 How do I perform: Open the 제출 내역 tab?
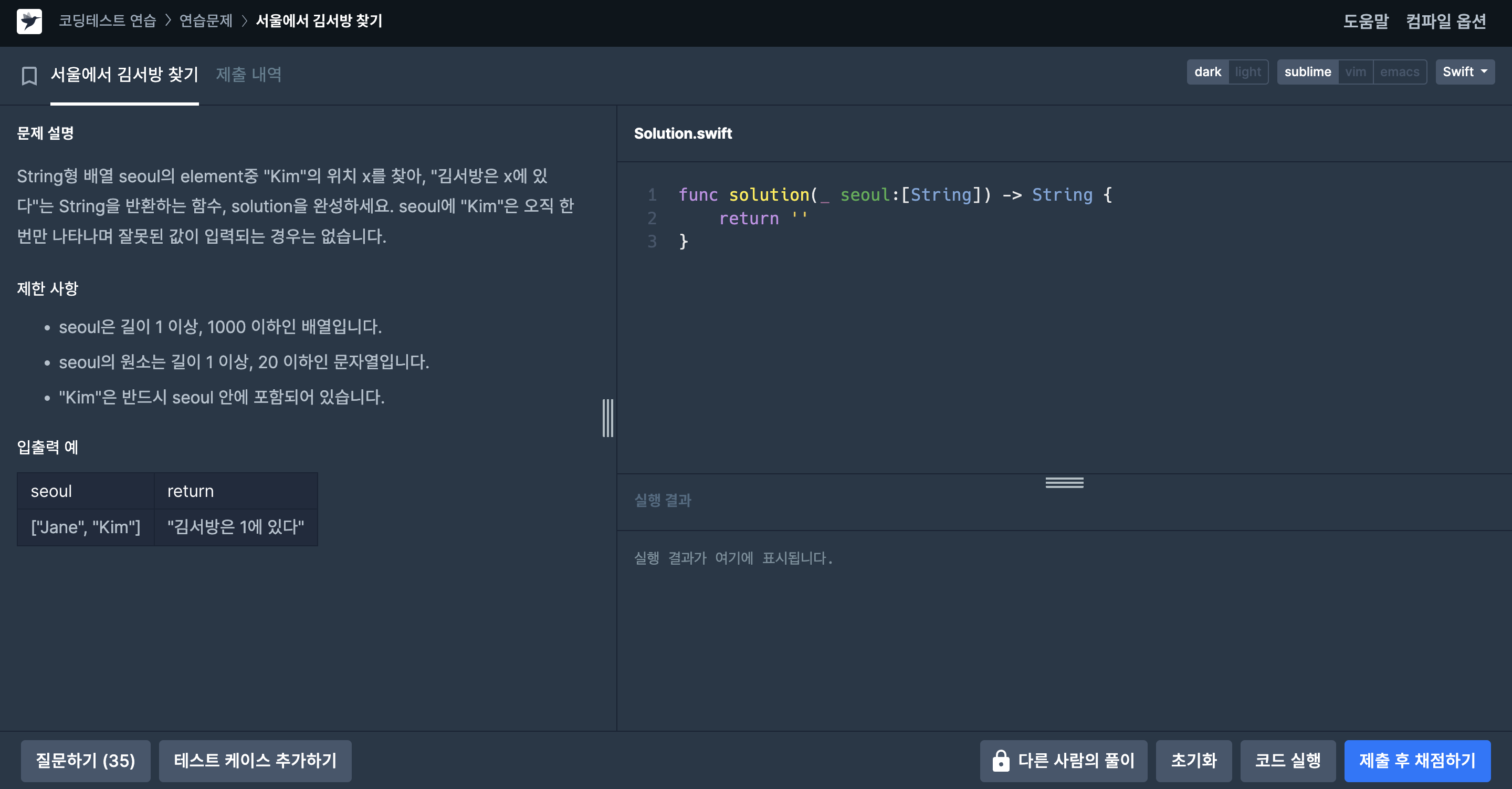(x=248, y=75)
